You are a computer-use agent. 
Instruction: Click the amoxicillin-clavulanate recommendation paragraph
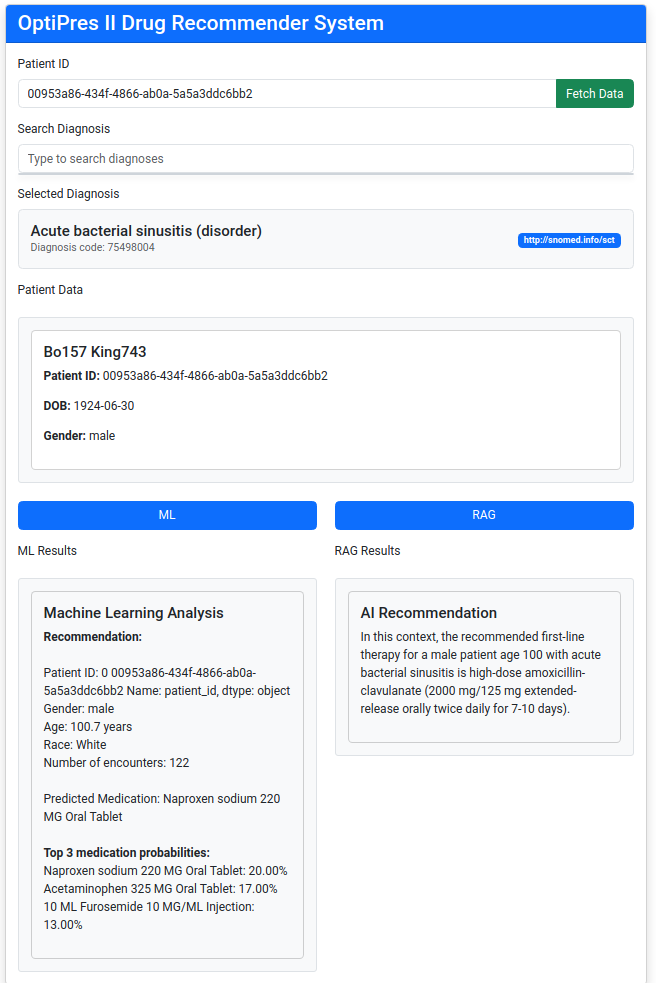point(482,673)
